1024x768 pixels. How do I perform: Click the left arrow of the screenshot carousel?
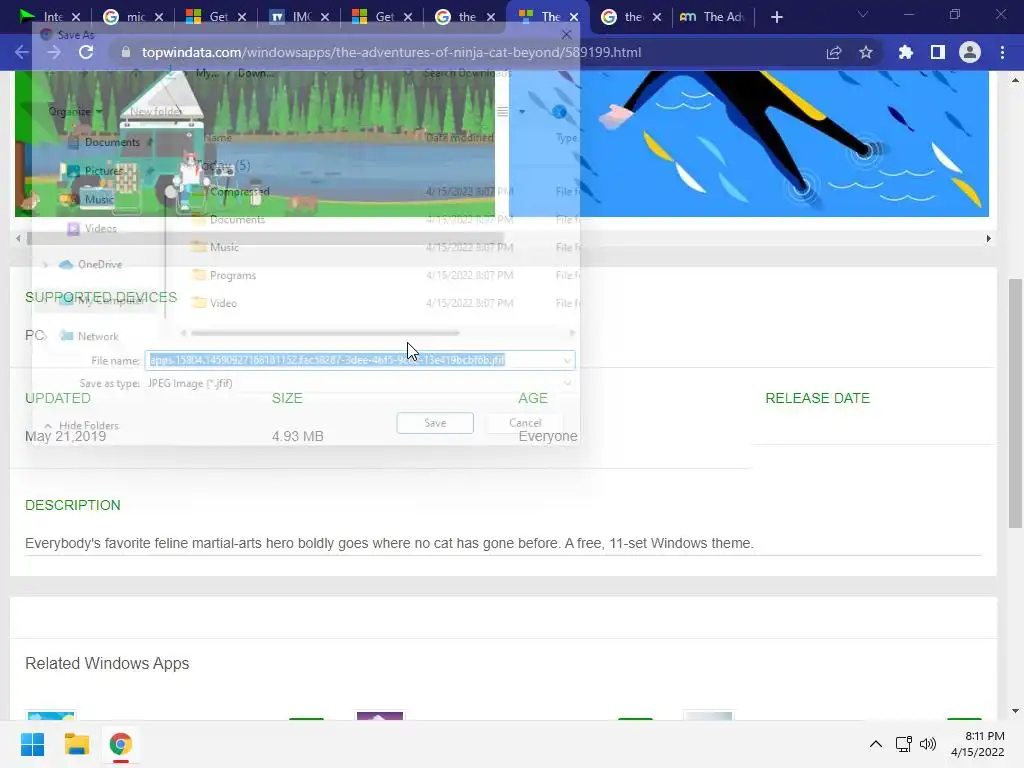pyautogui.click(x=18, y=238)
